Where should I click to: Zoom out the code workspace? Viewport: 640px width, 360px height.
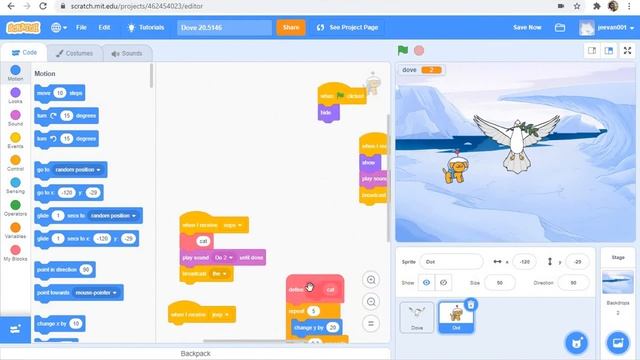tap(371, 302)
